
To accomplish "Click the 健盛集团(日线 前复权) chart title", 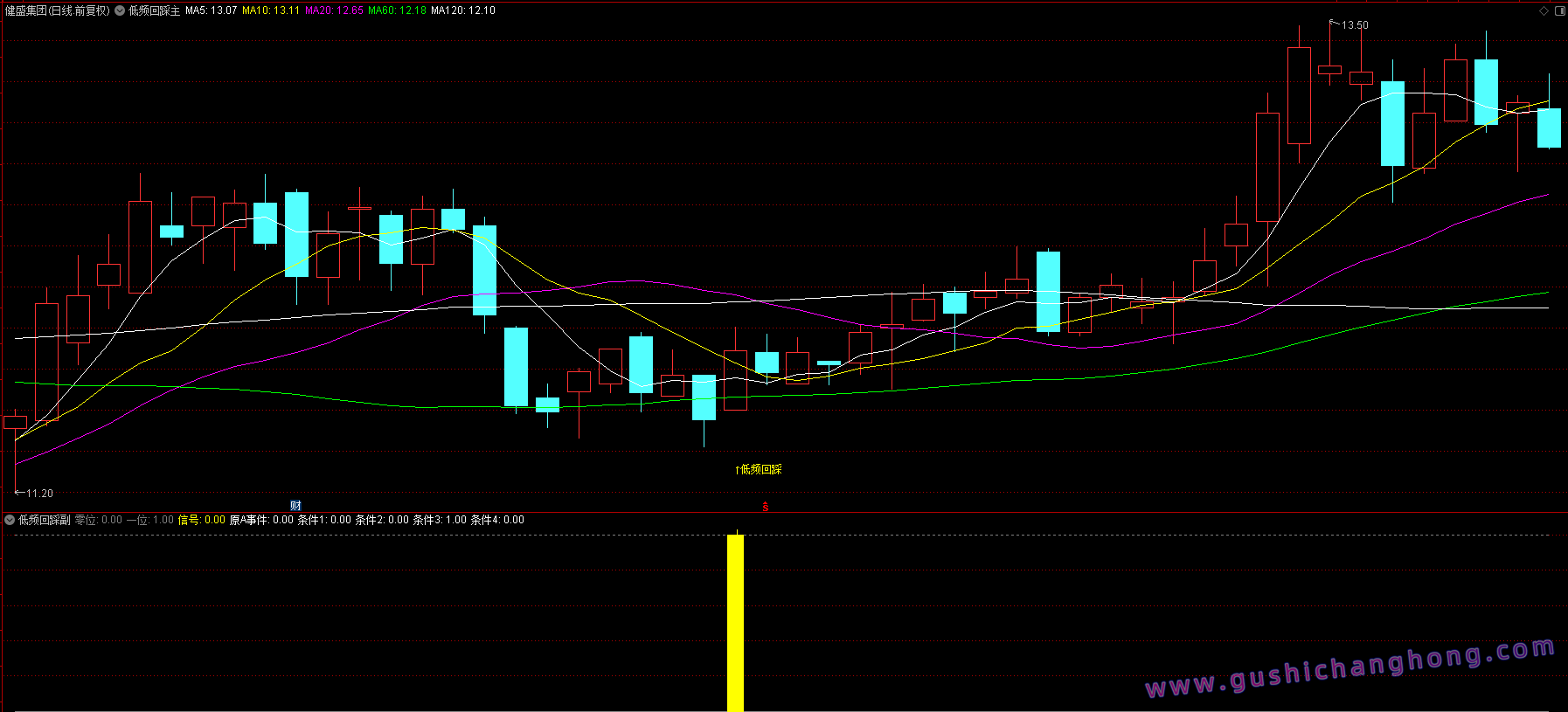I will point(58,10).
